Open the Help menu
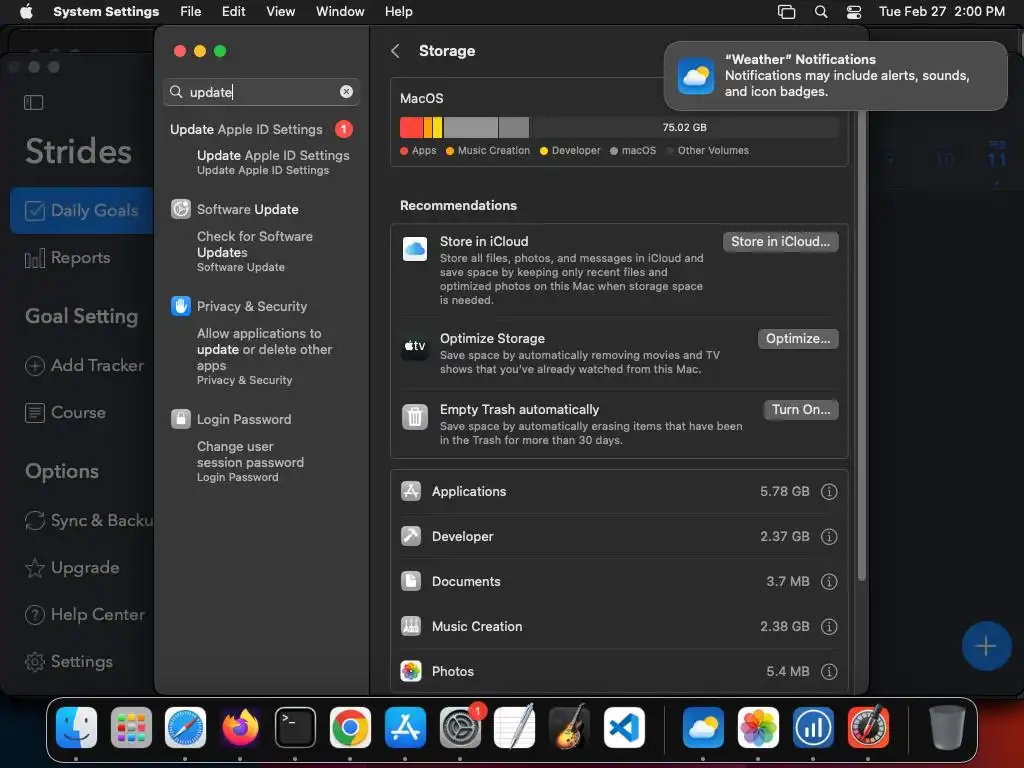This screenshot has width=1024, height=768. (x=398, y=12)
